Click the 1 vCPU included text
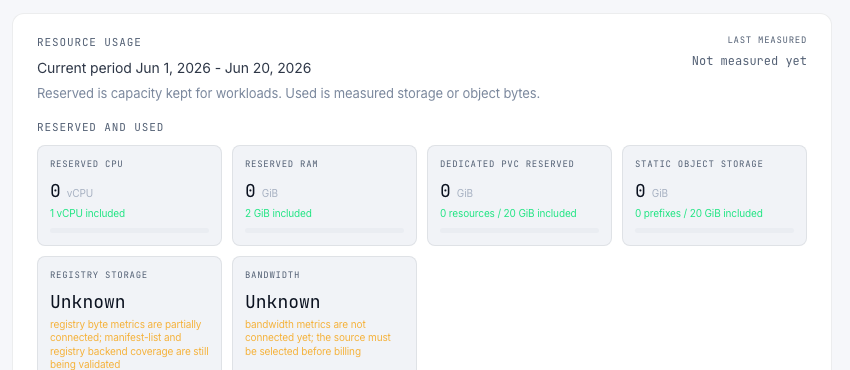 pos(87,213)
